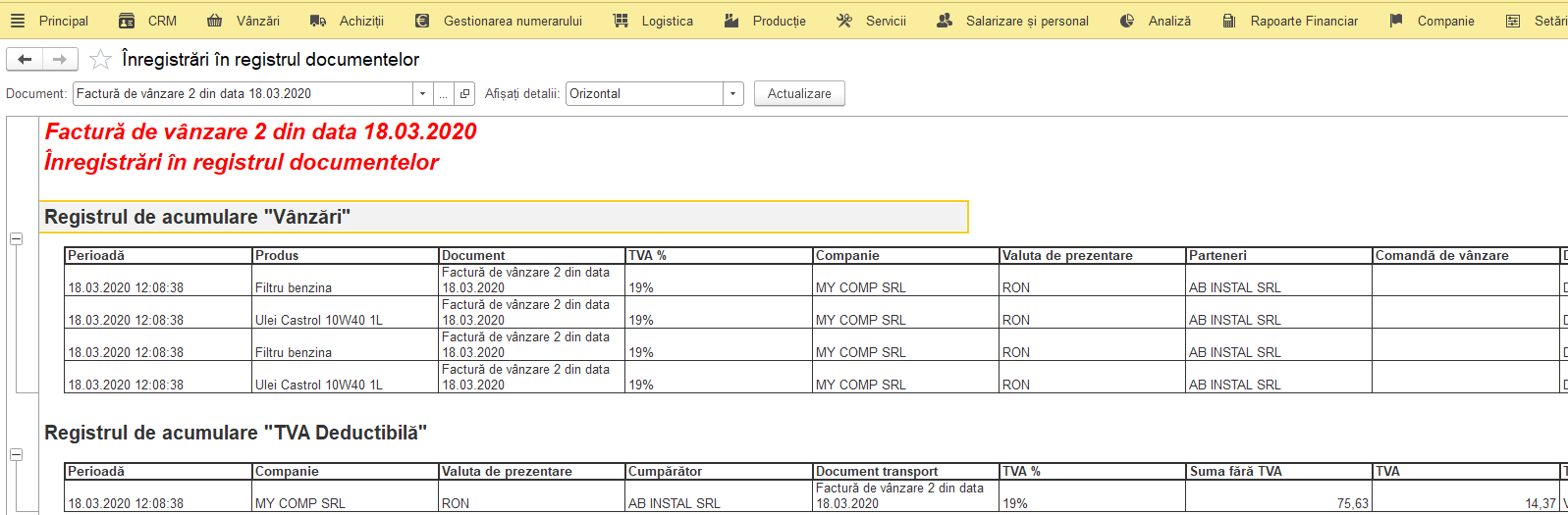Click the Analiză pie chart icon
The width and height of the screenshot is (1568, 515).
click(x=1127, y=21)
